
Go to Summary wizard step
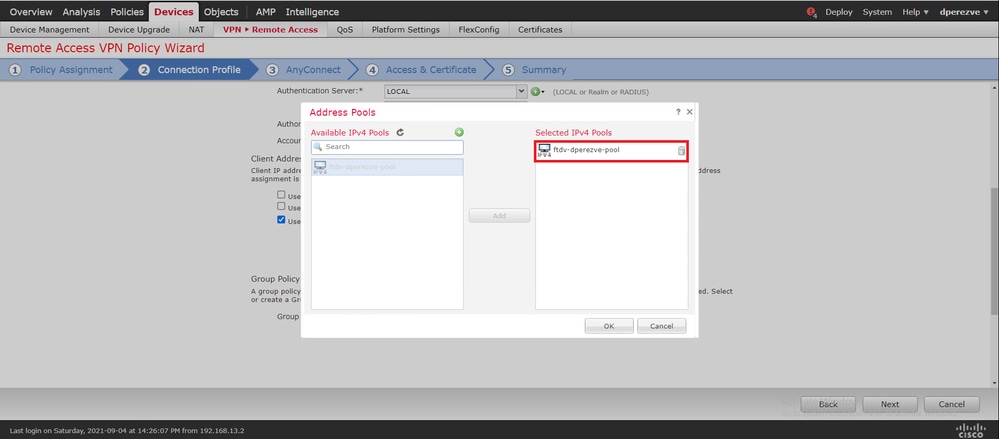543,70
